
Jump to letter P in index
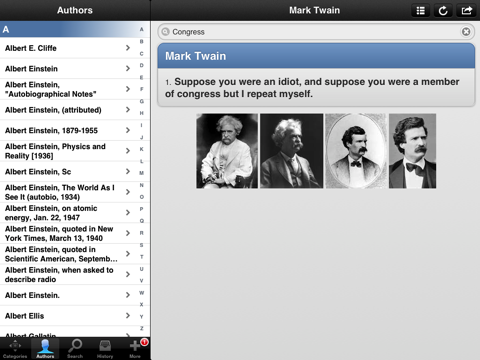click(x=142, y=209)
